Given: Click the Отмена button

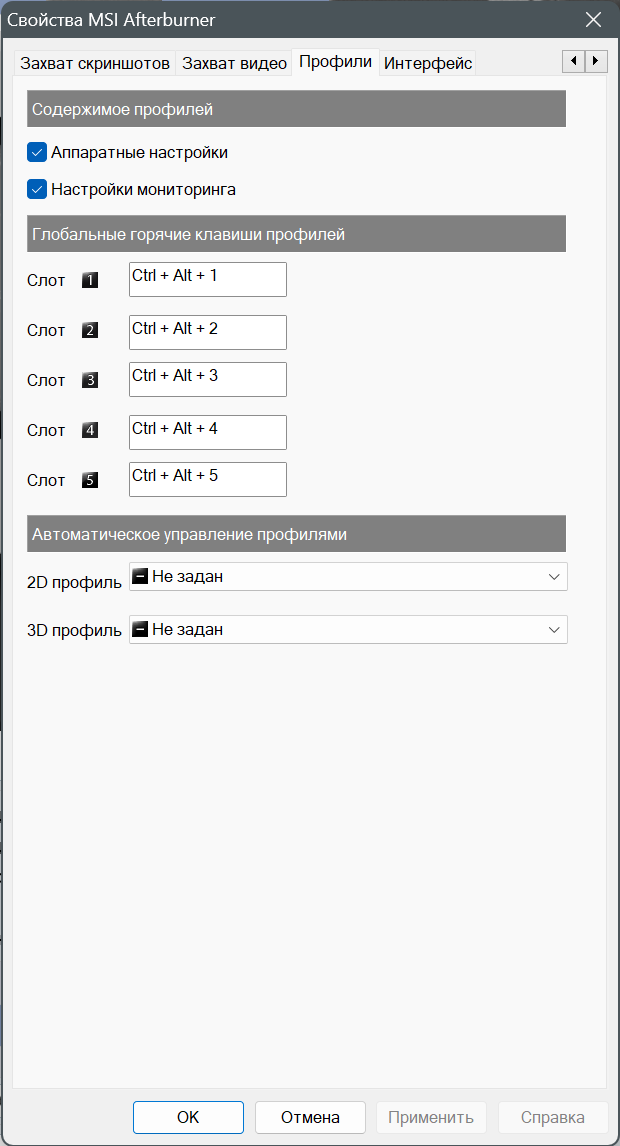Looking at the screenshot, I should tap(310, 1118).
